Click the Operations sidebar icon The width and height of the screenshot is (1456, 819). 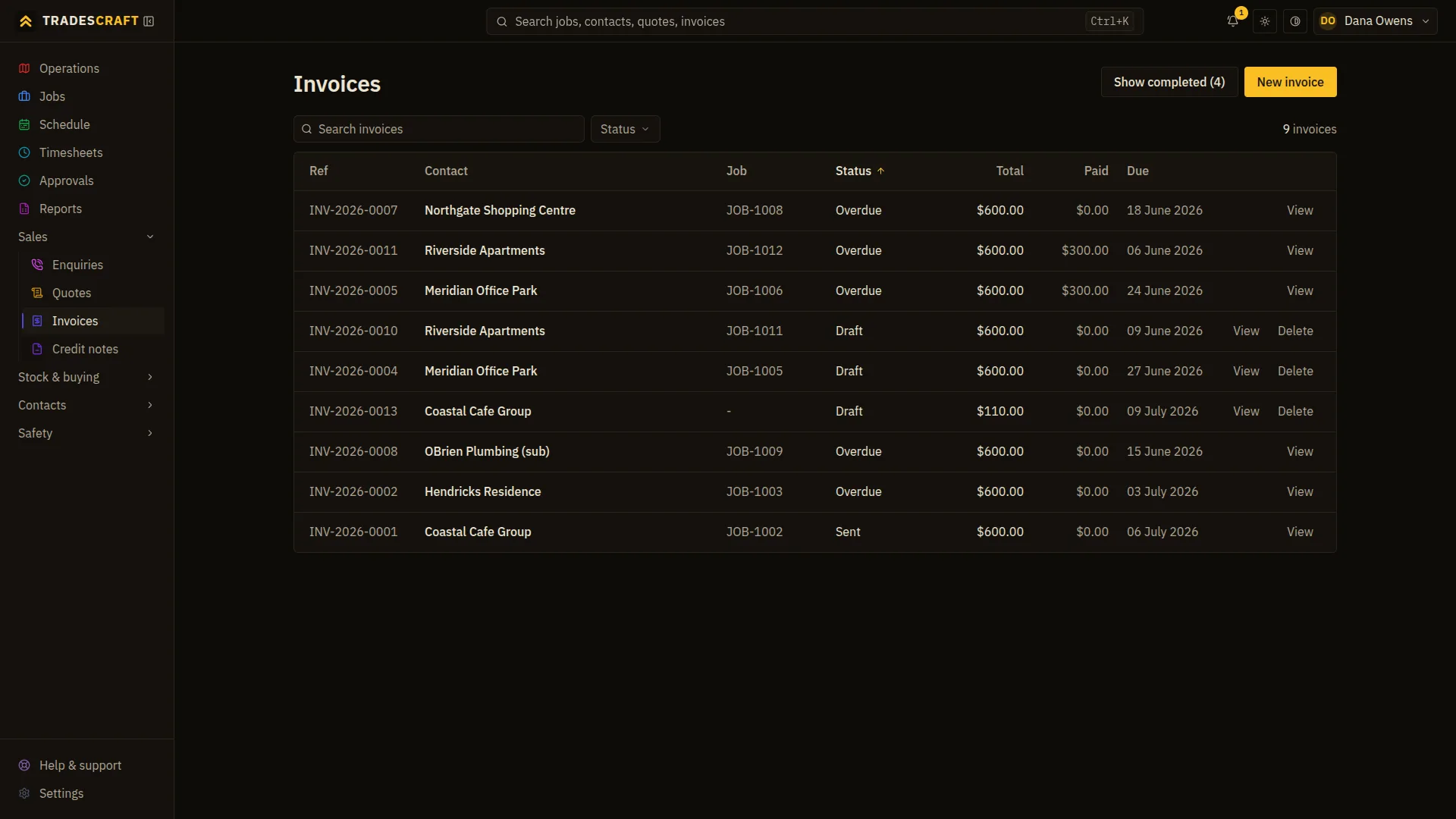pos(24,68)
